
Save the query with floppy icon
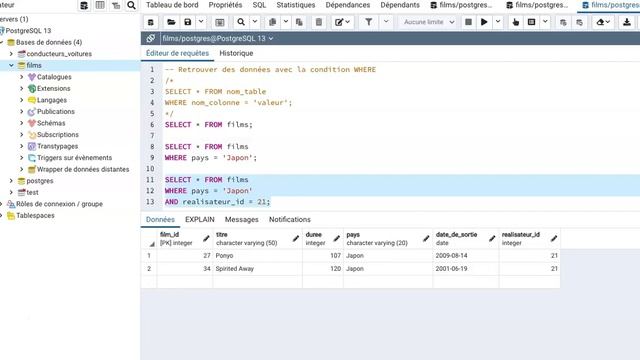(x=188, y=22)
